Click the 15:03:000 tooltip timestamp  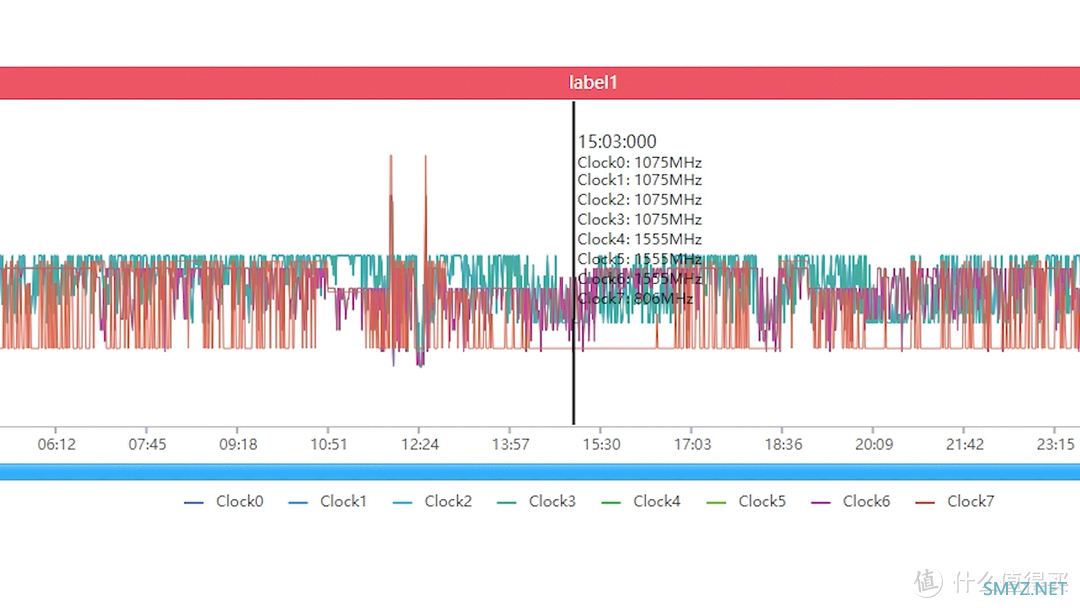pos(617,142)
